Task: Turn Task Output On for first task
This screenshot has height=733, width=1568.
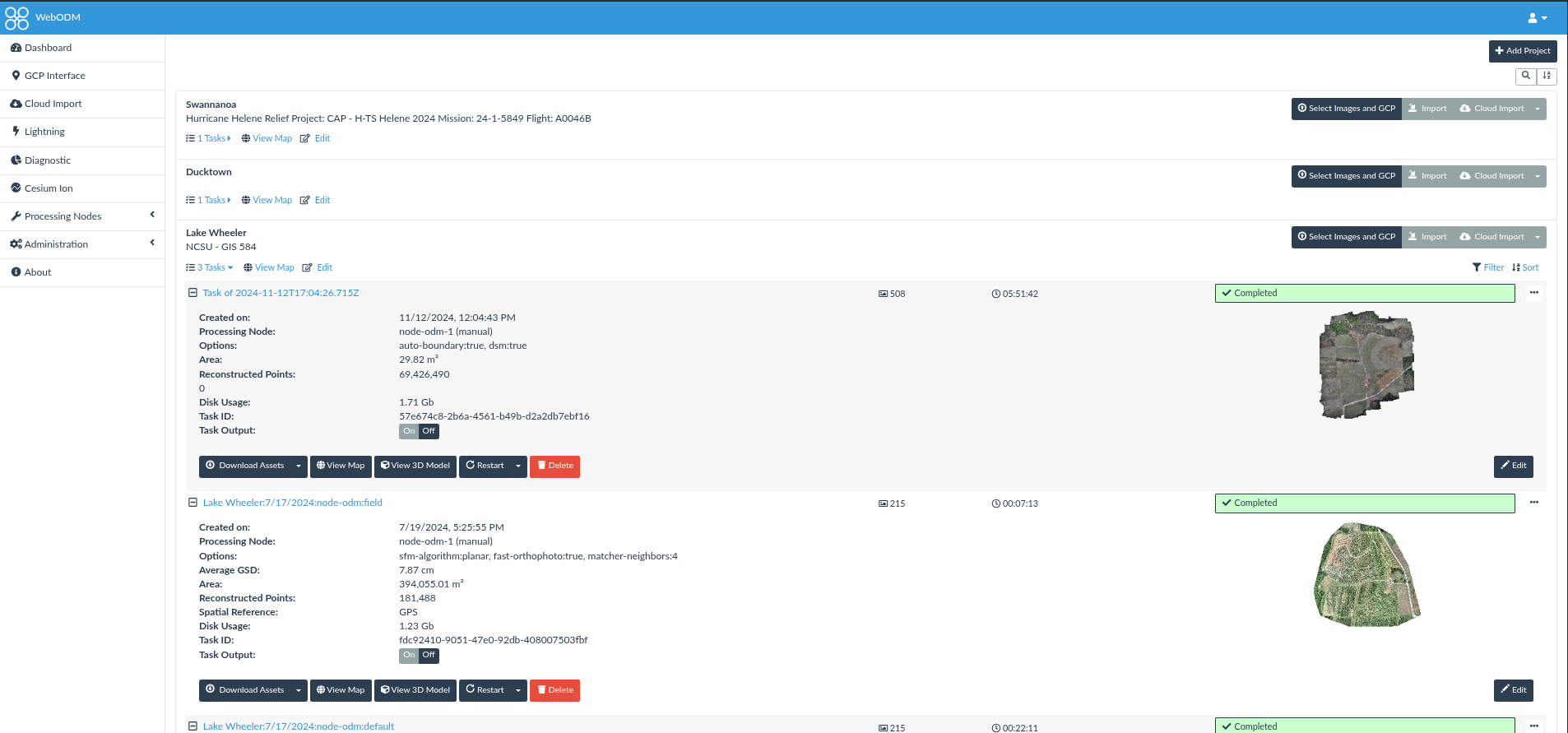Action: point(409,431)
